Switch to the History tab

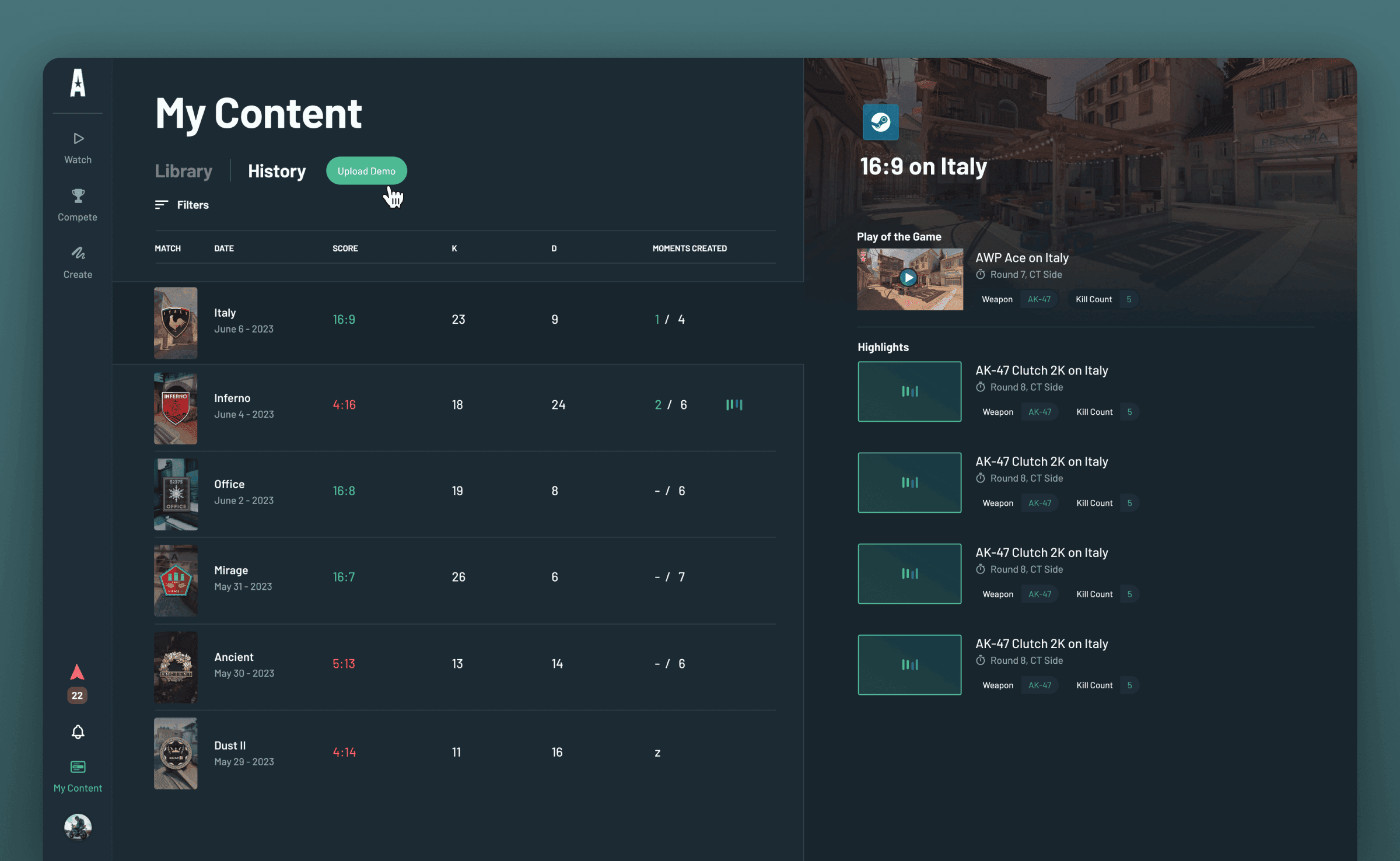pos(276,171)
